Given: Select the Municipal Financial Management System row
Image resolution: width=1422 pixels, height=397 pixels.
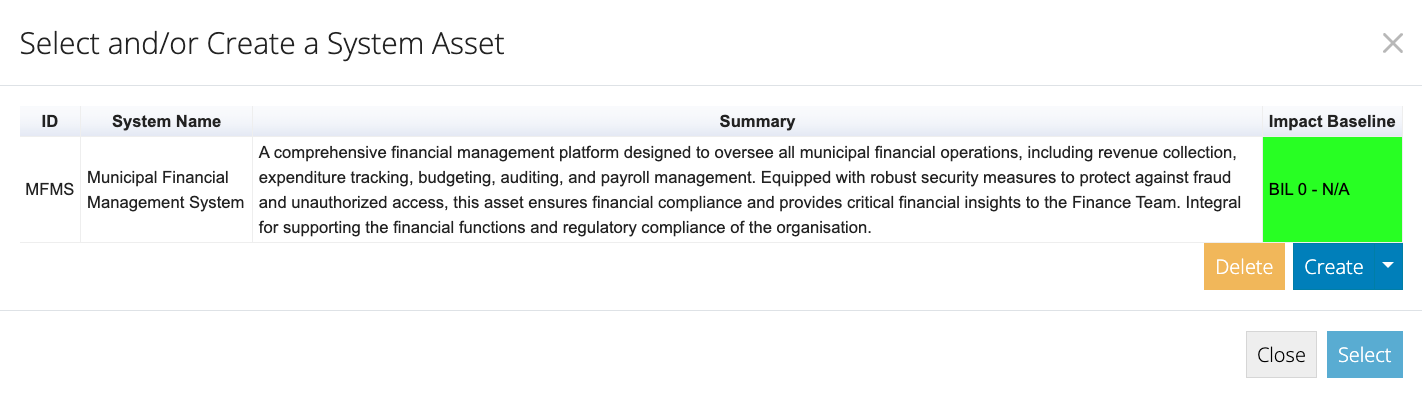Looking at the screenshot, I should click(x=711, y=189).
